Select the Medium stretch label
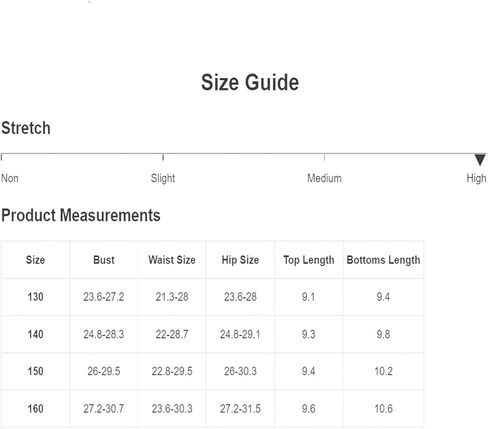488x429 pixels. 324,178
